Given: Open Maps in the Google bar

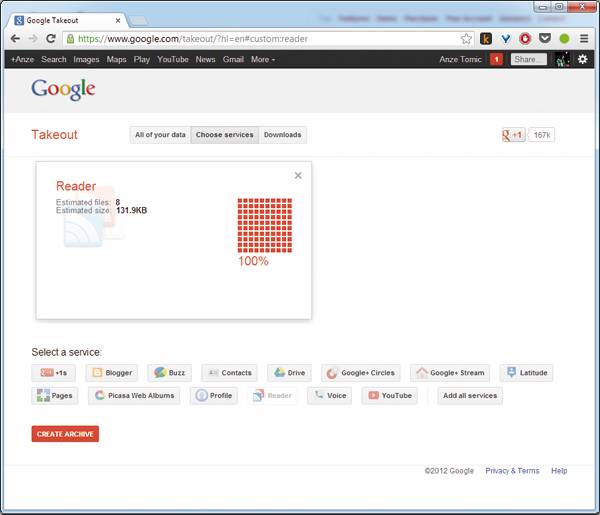Looking at the screenshot, I should coord(116,59).
